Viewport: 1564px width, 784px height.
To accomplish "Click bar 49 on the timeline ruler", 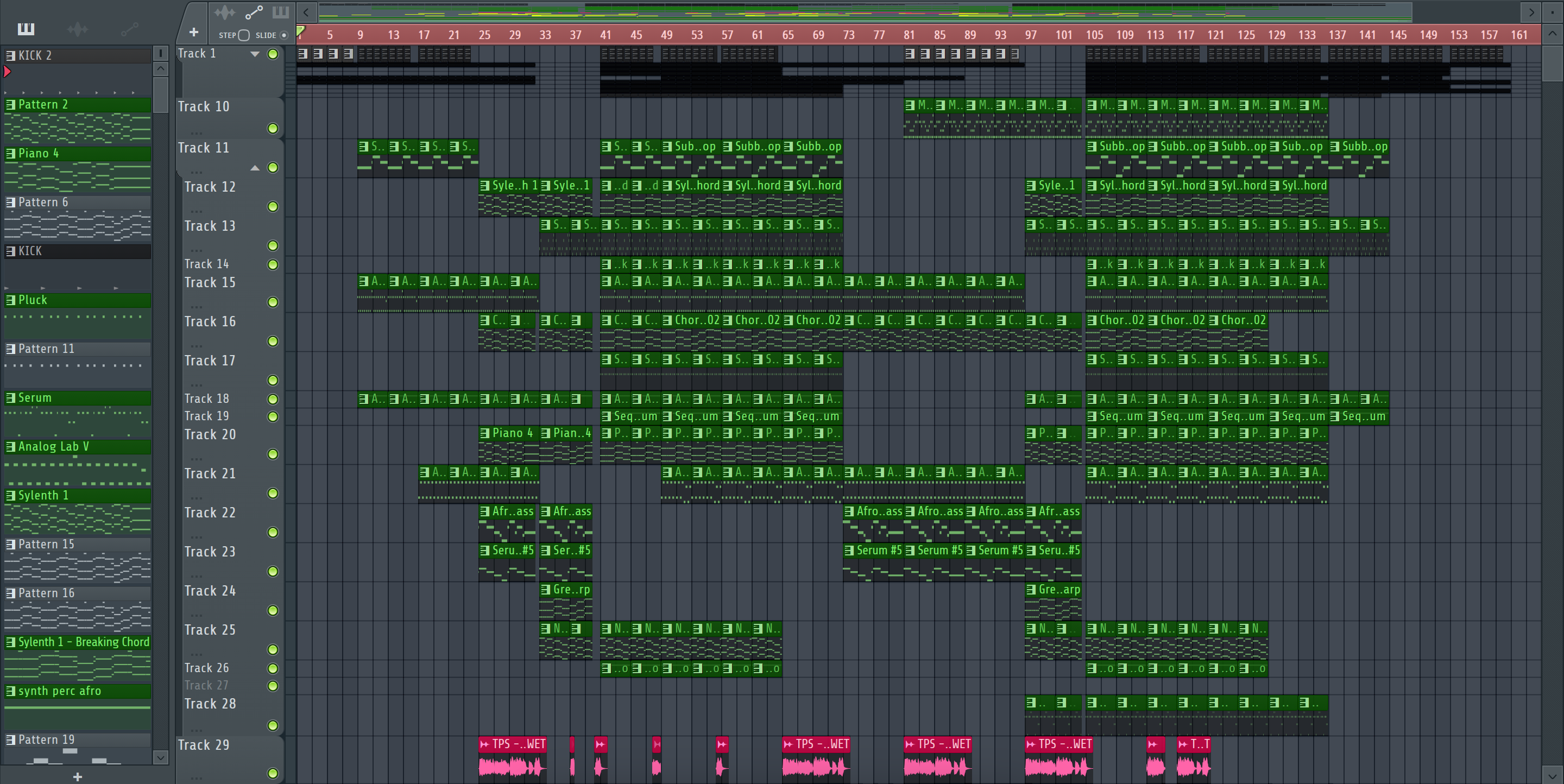I will [666, 35].
